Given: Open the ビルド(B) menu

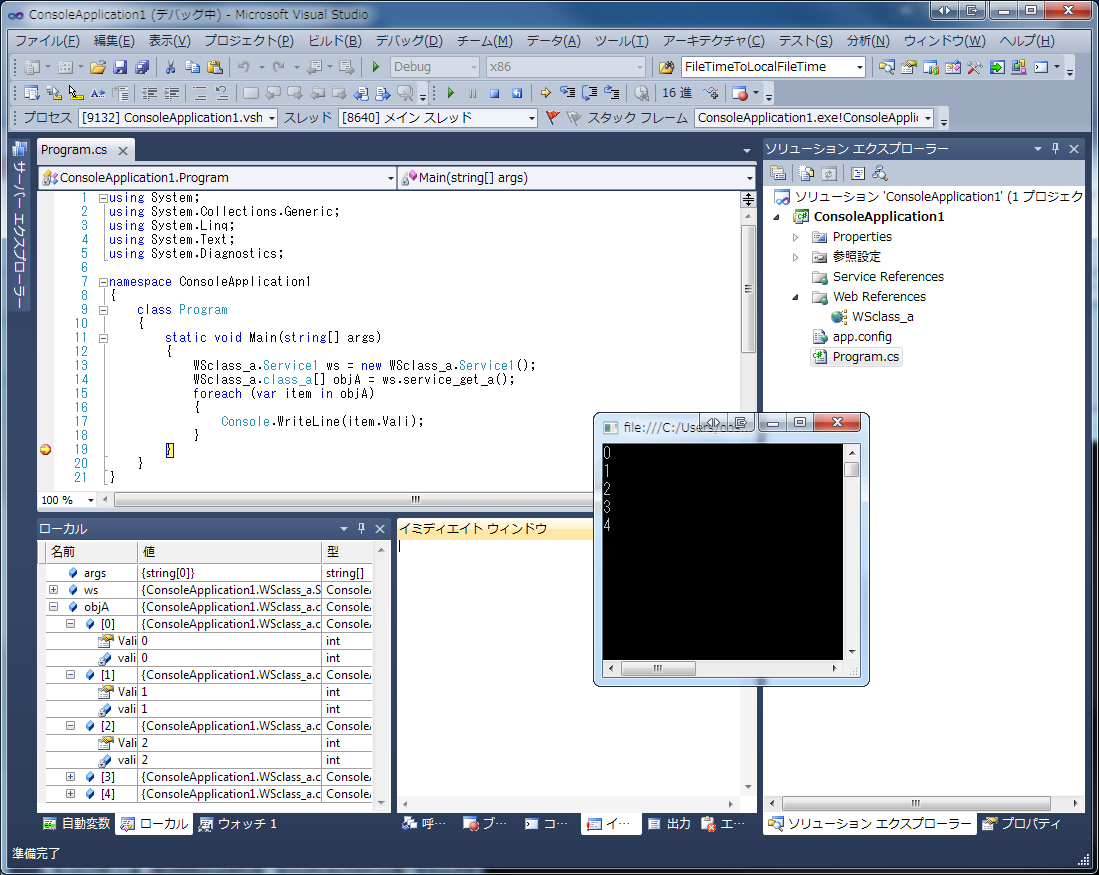Looking at the screenshot, I should (335, 41).
